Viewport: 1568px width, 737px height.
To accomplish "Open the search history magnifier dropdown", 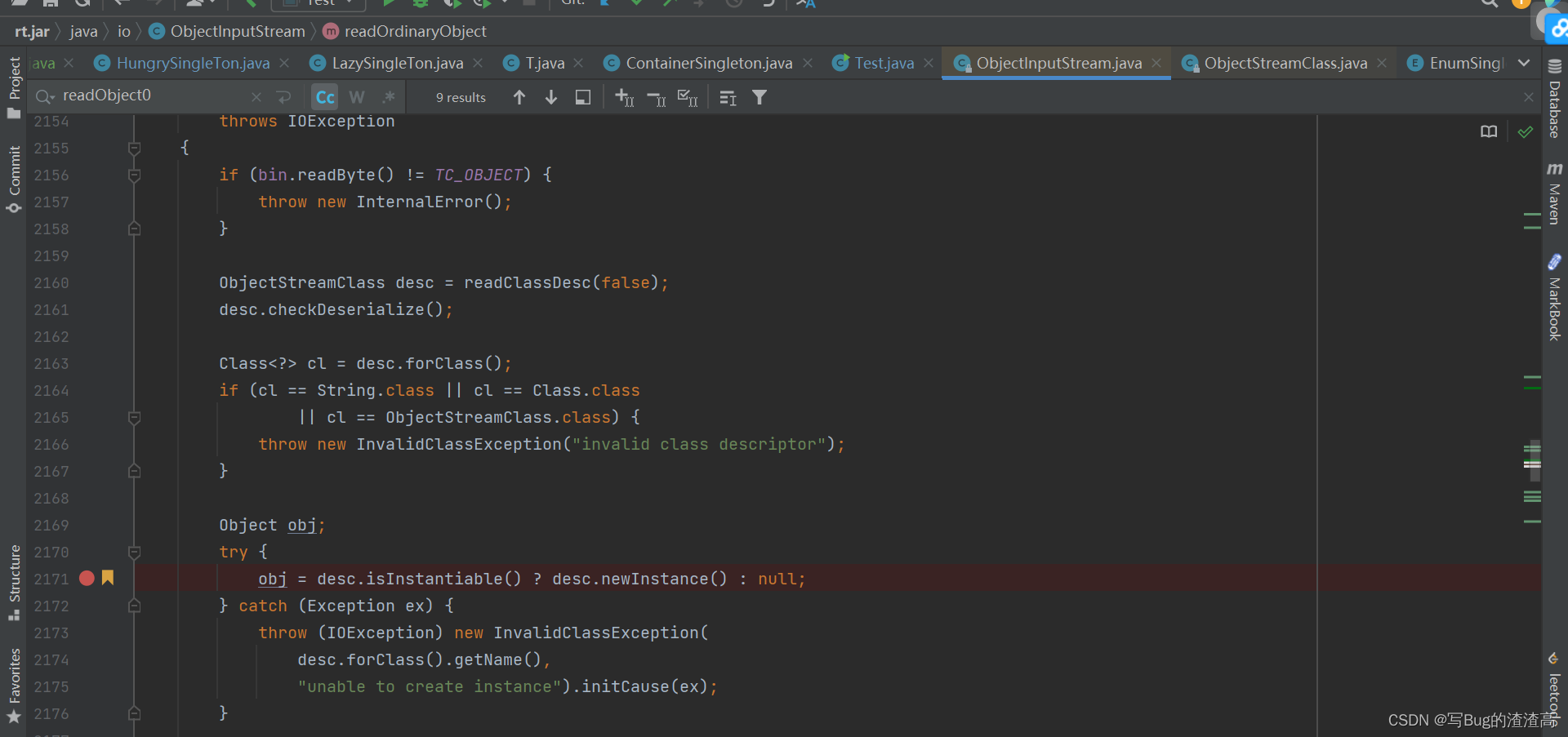I will (x=44, y=97).
